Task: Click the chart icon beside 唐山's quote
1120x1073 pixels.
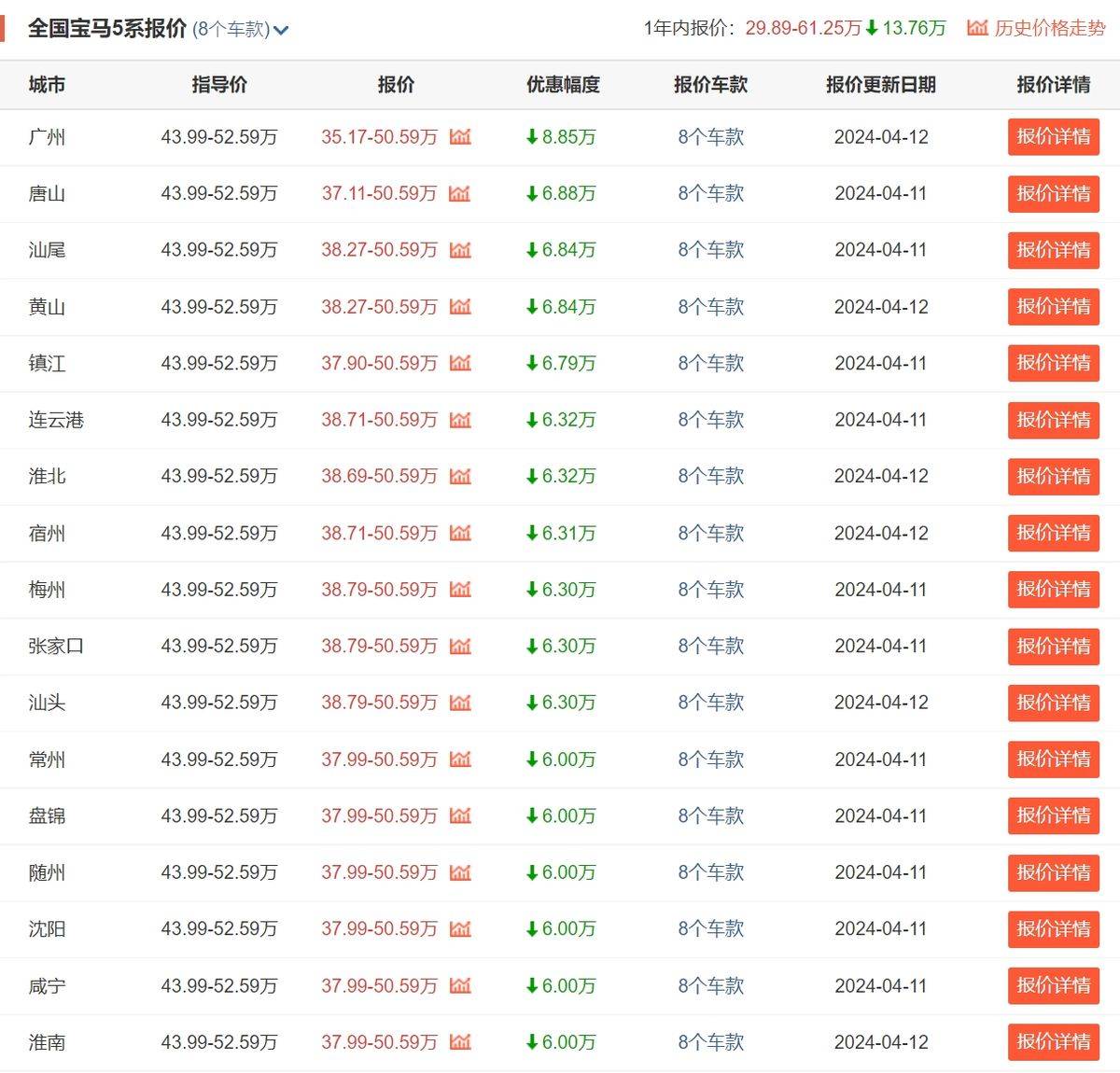Action: click(459, 194)
